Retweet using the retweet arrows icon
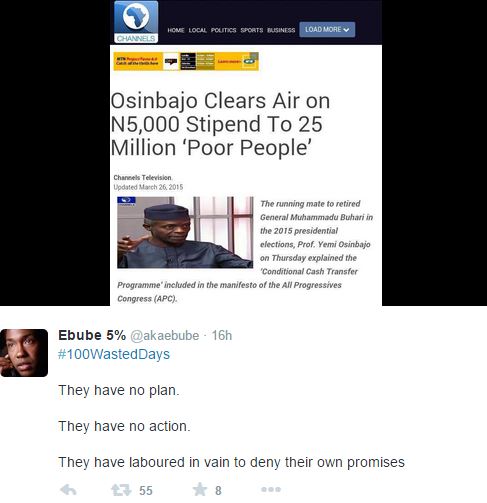Screen dimensions: 487x503 click(x=121, y=490)
